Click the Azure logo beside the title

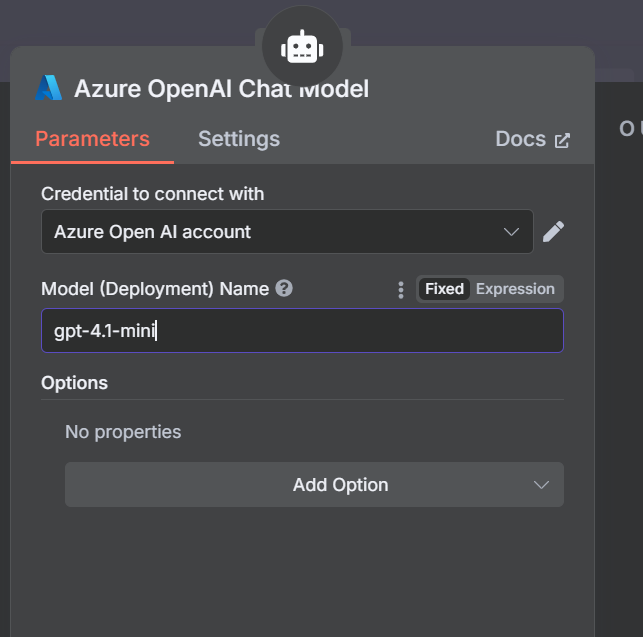pos(49,88)
